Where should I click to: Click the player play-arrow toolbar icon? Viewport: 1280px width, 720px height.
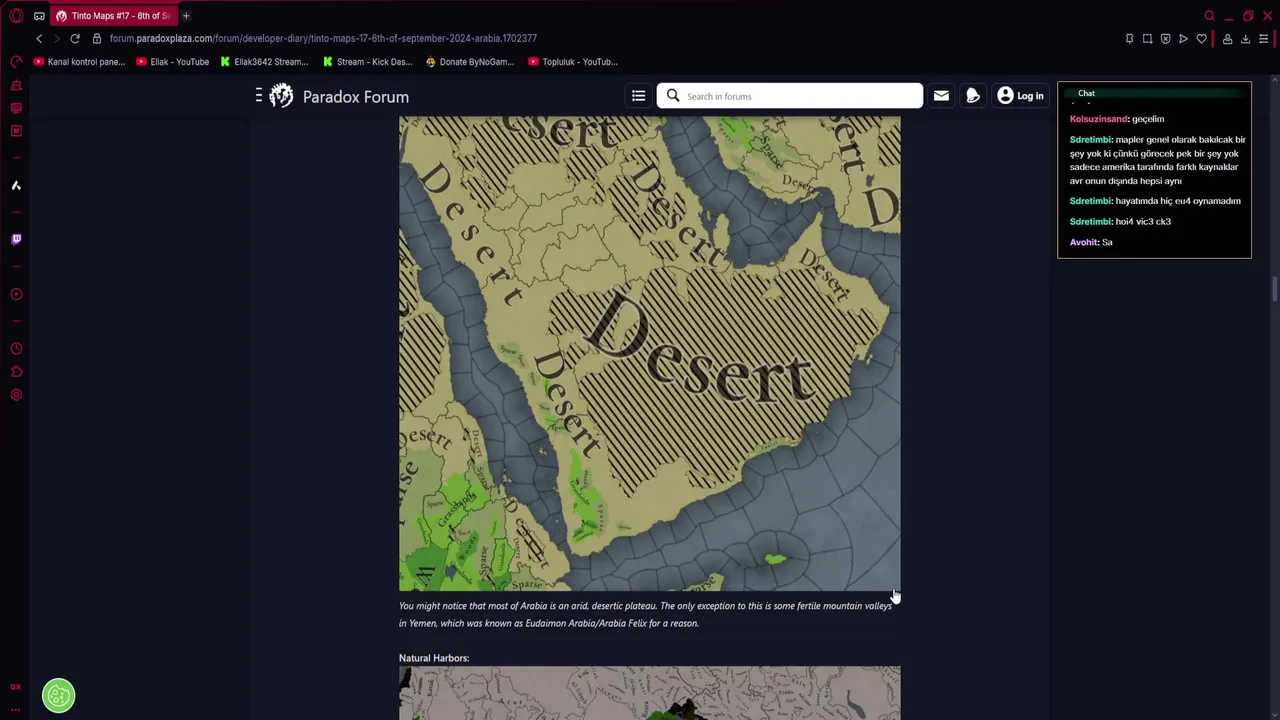point(1183,39)
